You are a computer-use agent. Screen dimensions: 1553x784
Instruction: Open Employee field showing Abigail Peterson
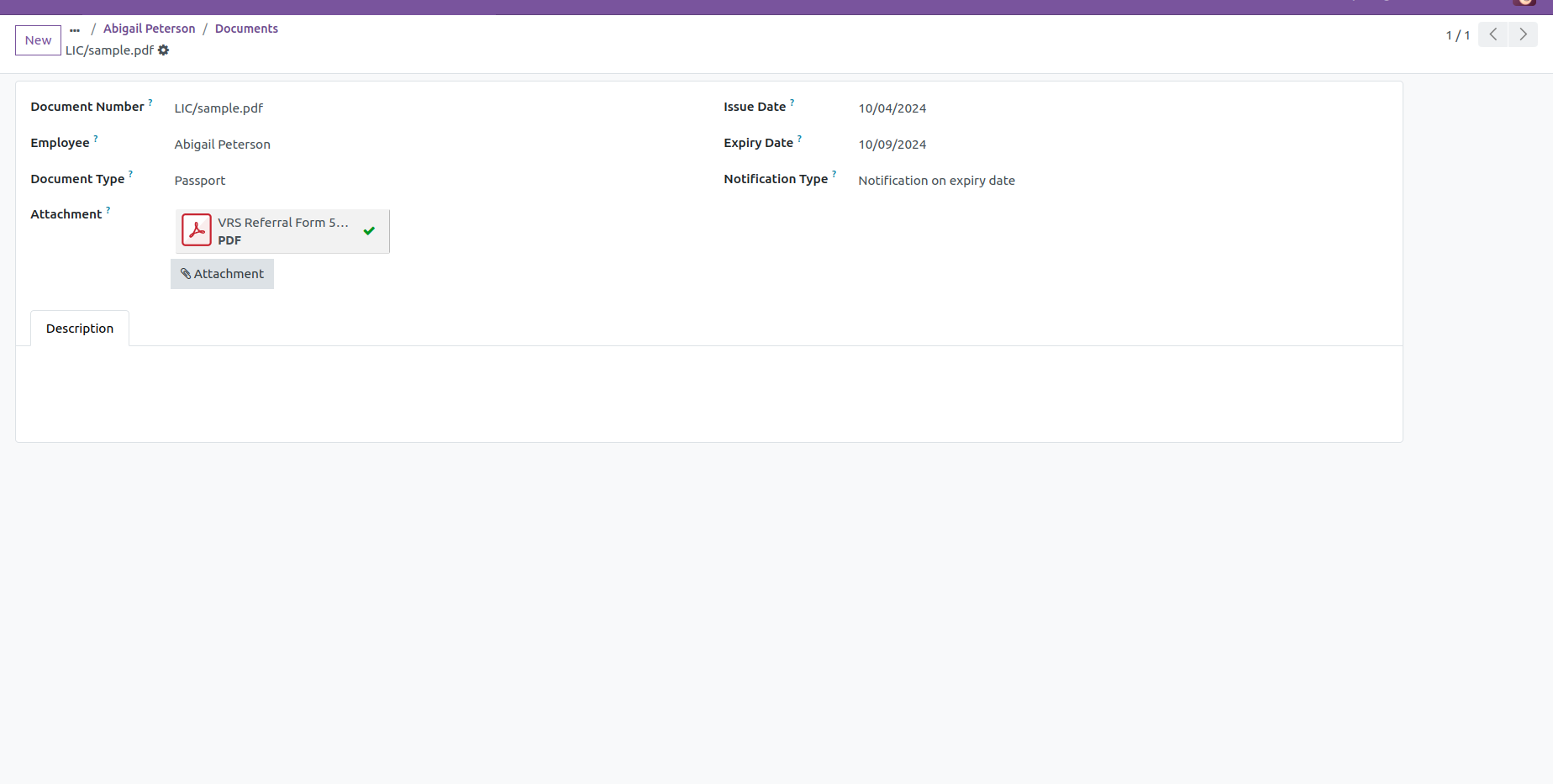click(x=222, y=145)
